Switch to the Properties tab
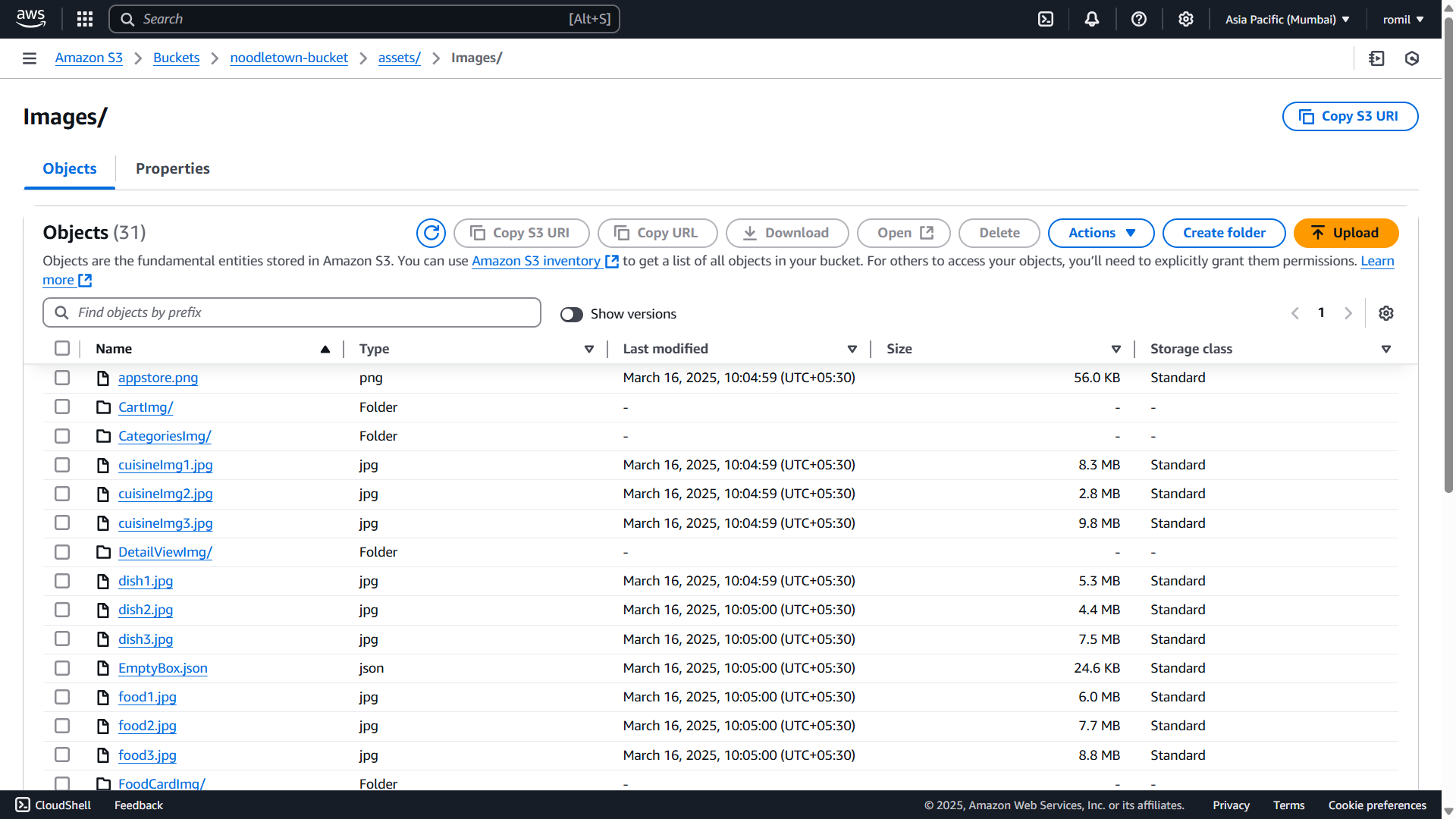 tap(173, 168)
